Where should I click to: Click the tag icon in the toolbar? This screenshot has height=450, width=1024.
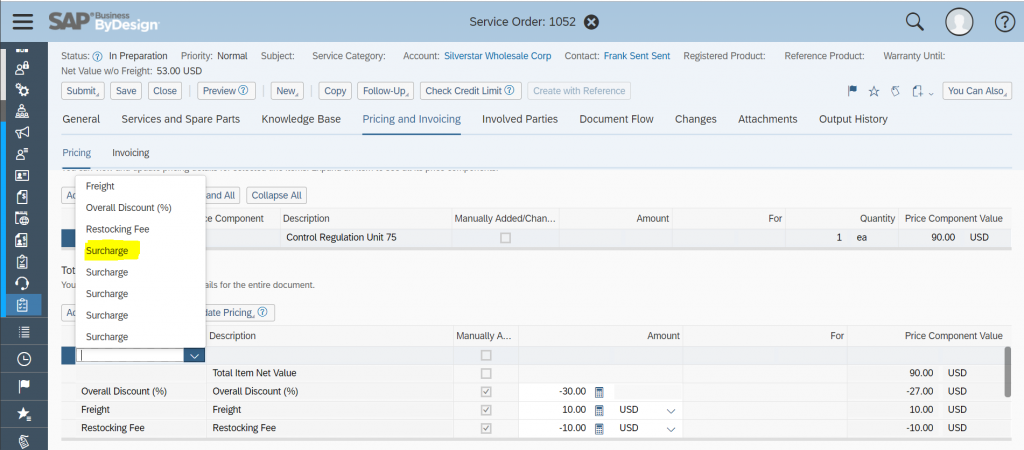point(895,91)
